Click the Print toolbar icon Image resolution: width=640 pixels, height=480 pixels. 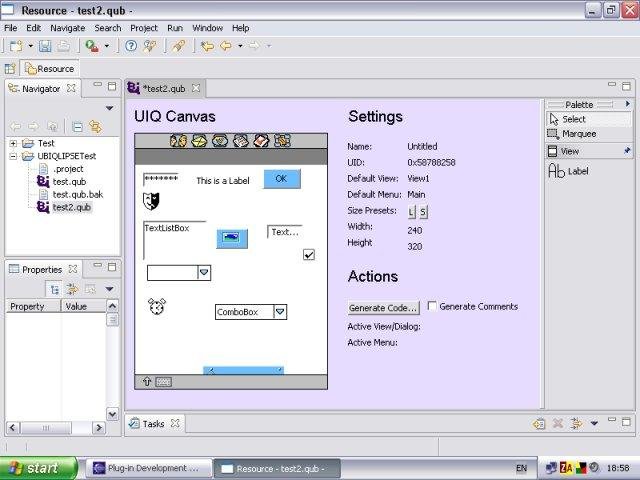(63, 46)
